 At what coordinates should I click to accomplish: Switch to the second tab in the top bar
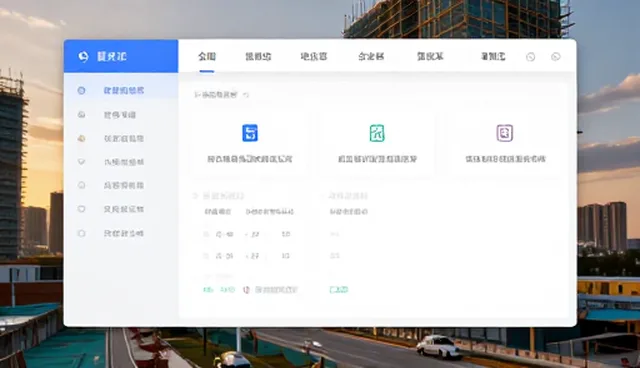pos(258,56)
